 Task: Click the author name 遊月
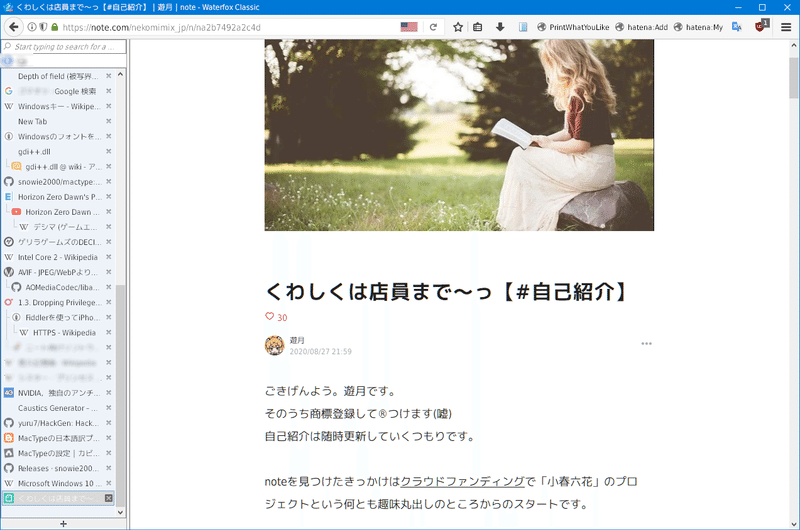click(297, 340)
